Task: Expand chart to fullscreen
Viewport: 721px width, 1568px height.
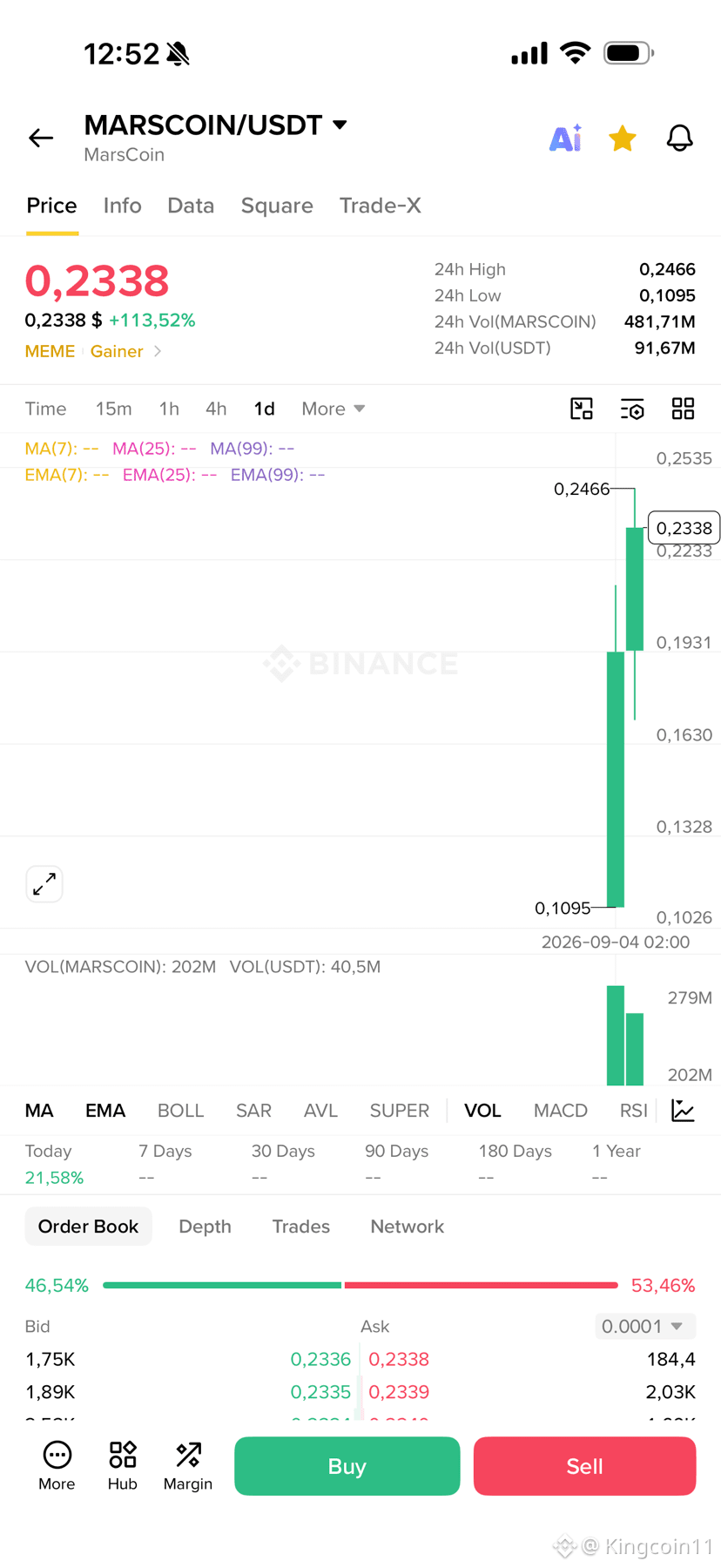Action: click(x=44, y=884)
